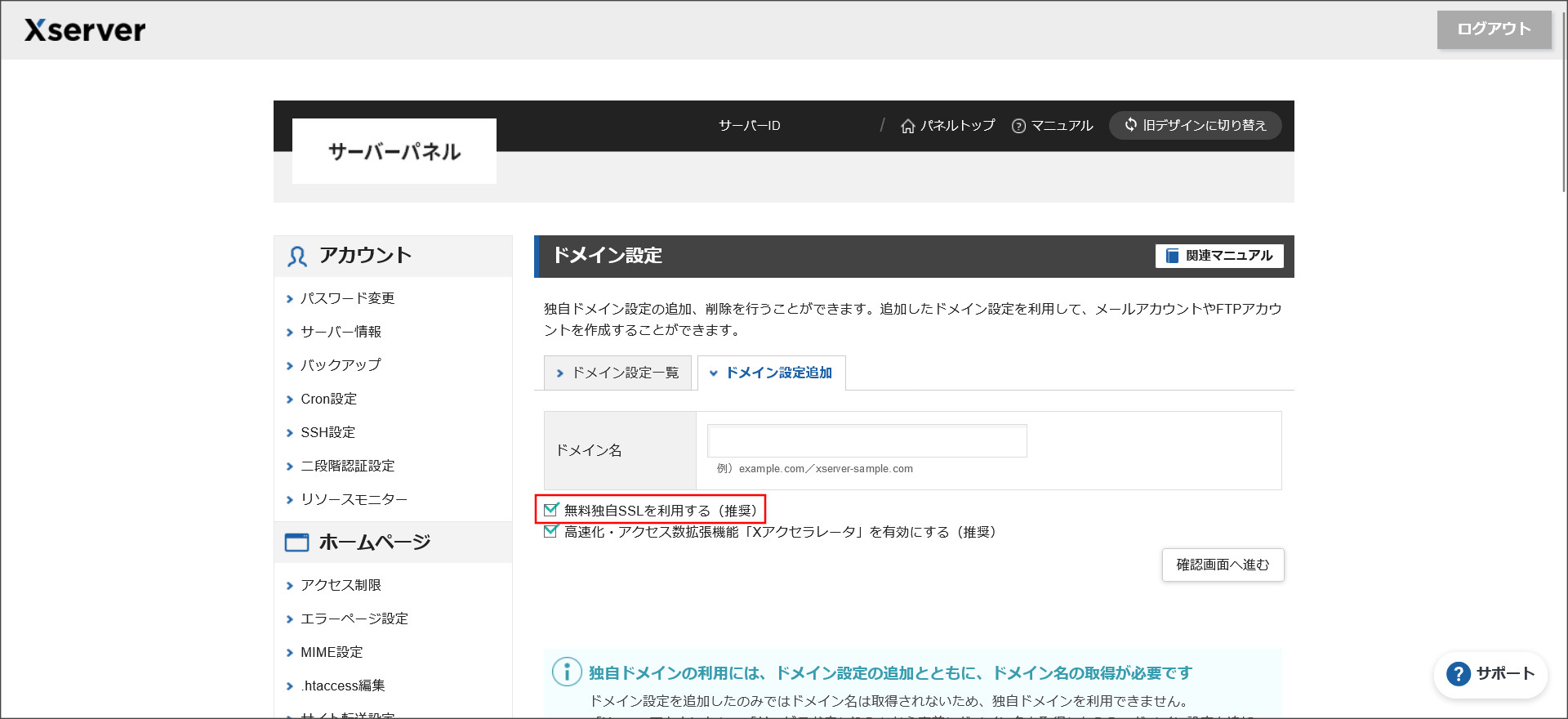The width and height of the screenshot is (1568, 719).
Task: Toggle the 無料独自SSLを利用する checkbox
Action: (551, 510)
